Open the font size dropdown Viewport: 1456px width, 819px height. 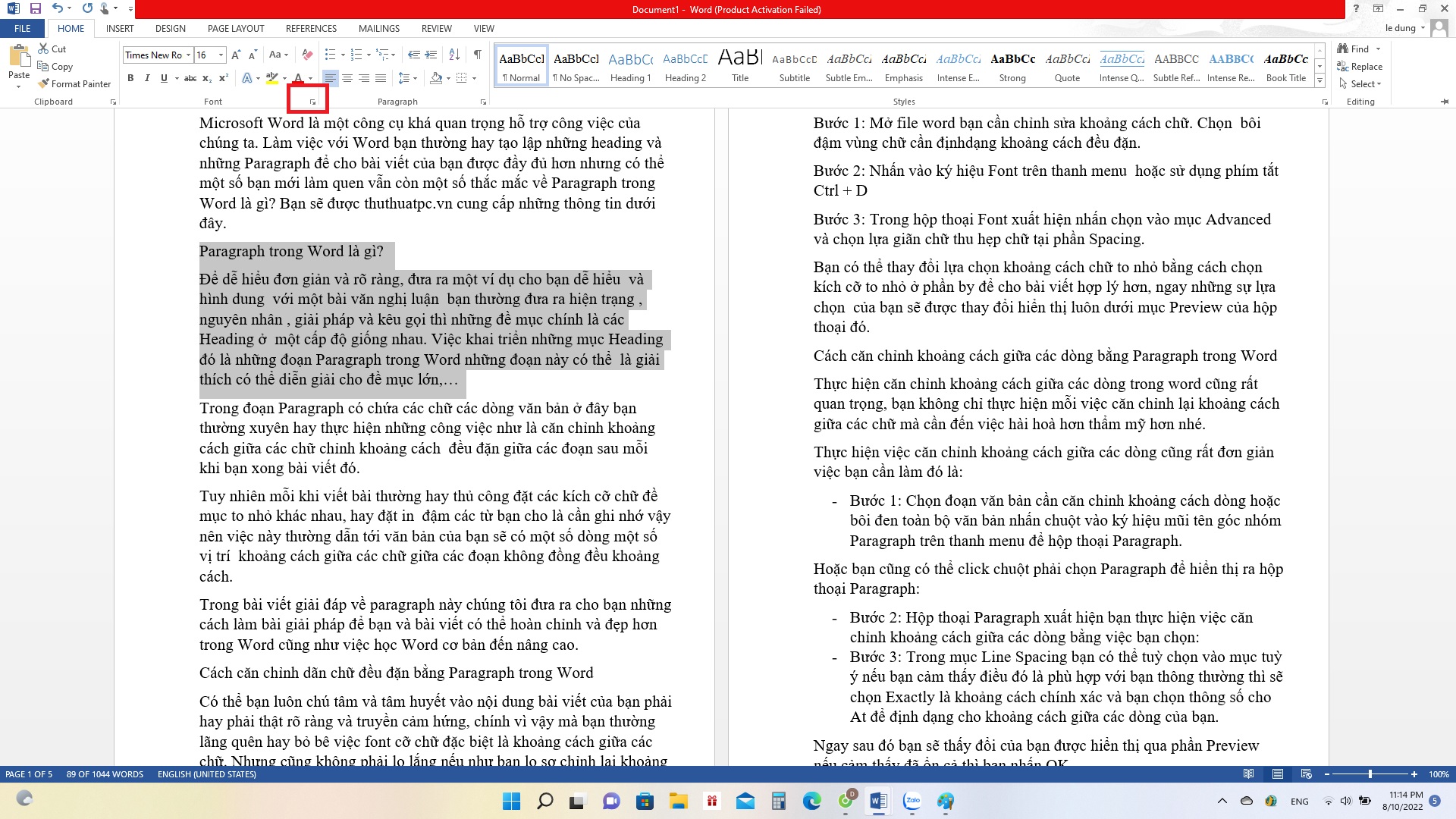221,55
